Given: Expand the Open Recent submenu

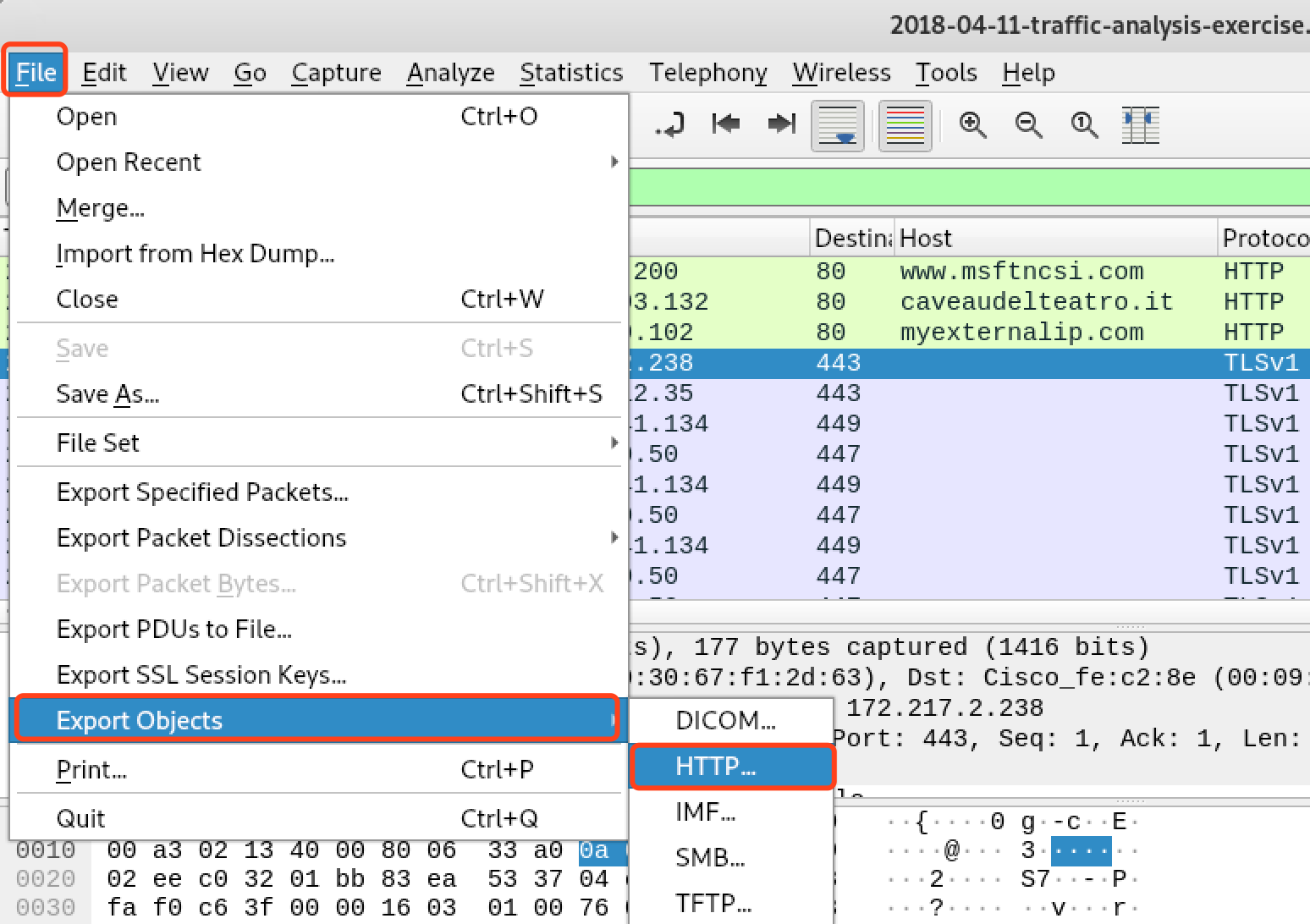Looking at the screenshot, I should 319,162.
